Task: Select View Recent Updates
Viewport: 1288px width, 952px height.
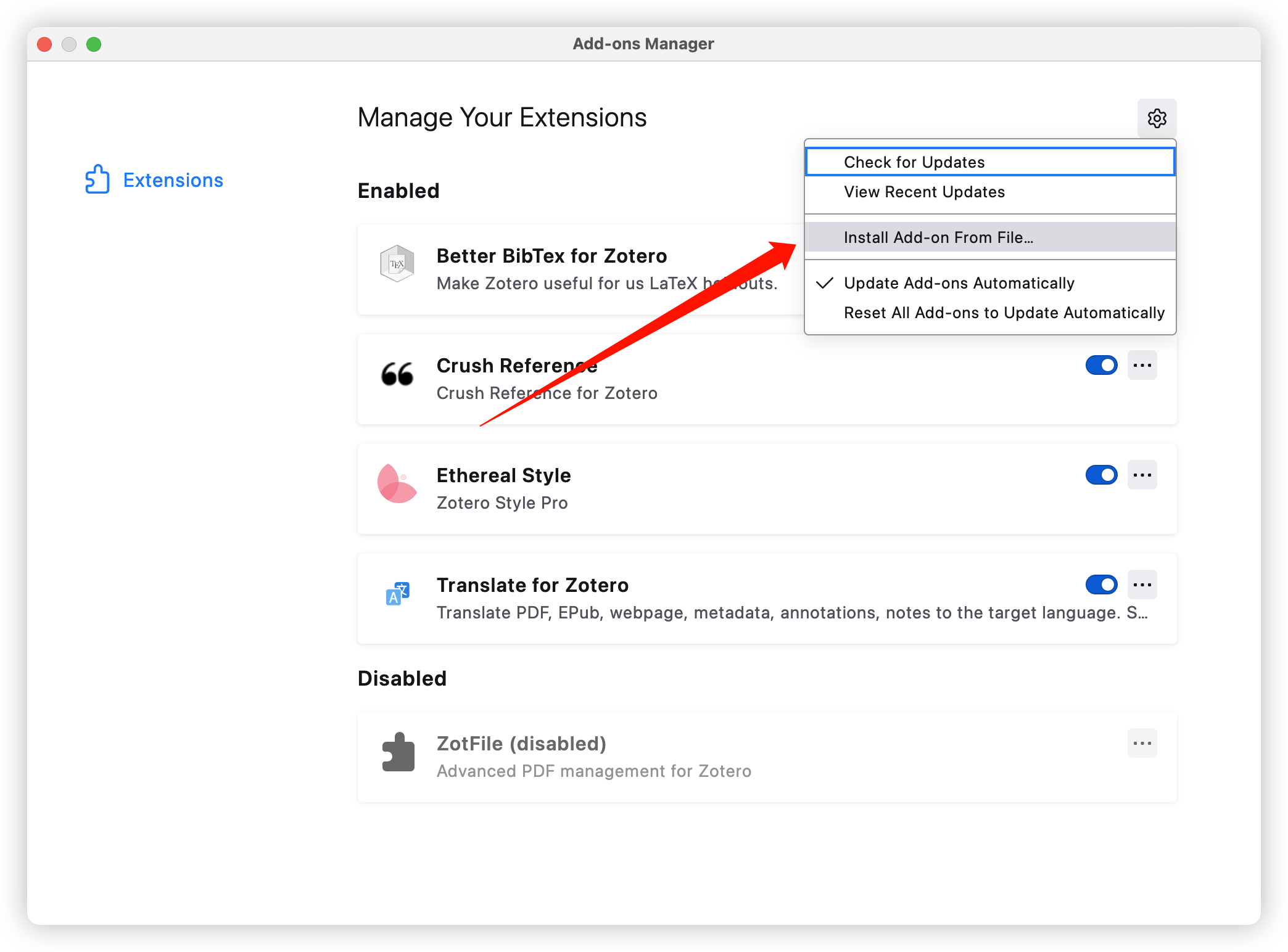Action: click(x=924, y=192)
